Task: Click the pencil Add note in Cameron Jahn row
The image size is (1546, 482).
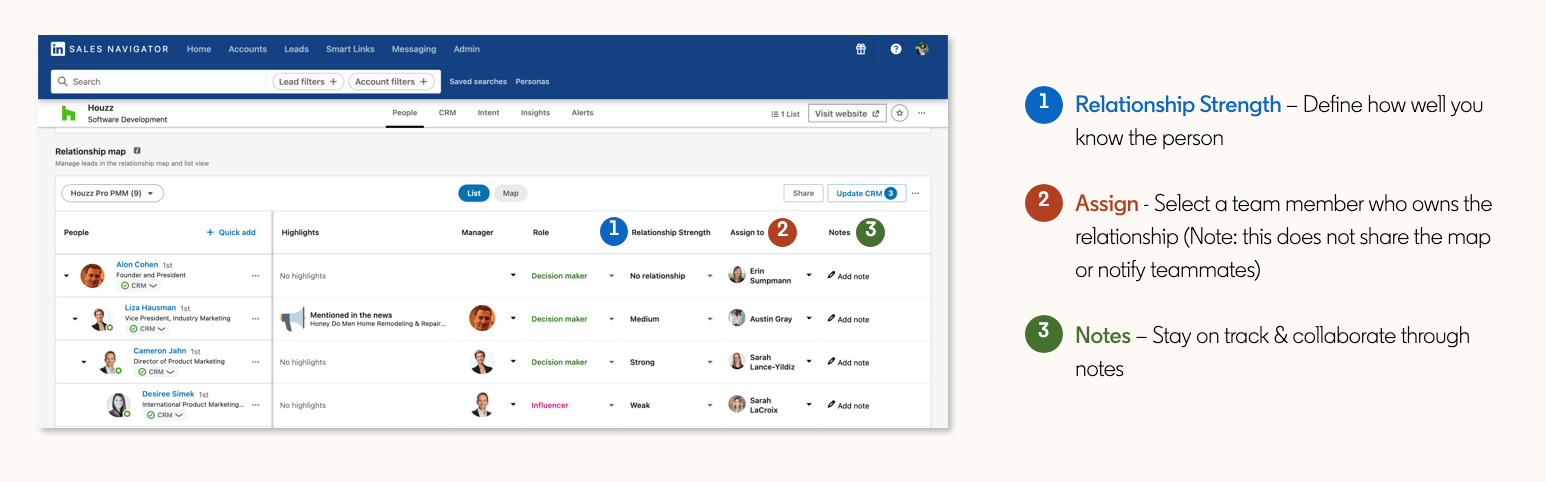Action: pos(848,362)
